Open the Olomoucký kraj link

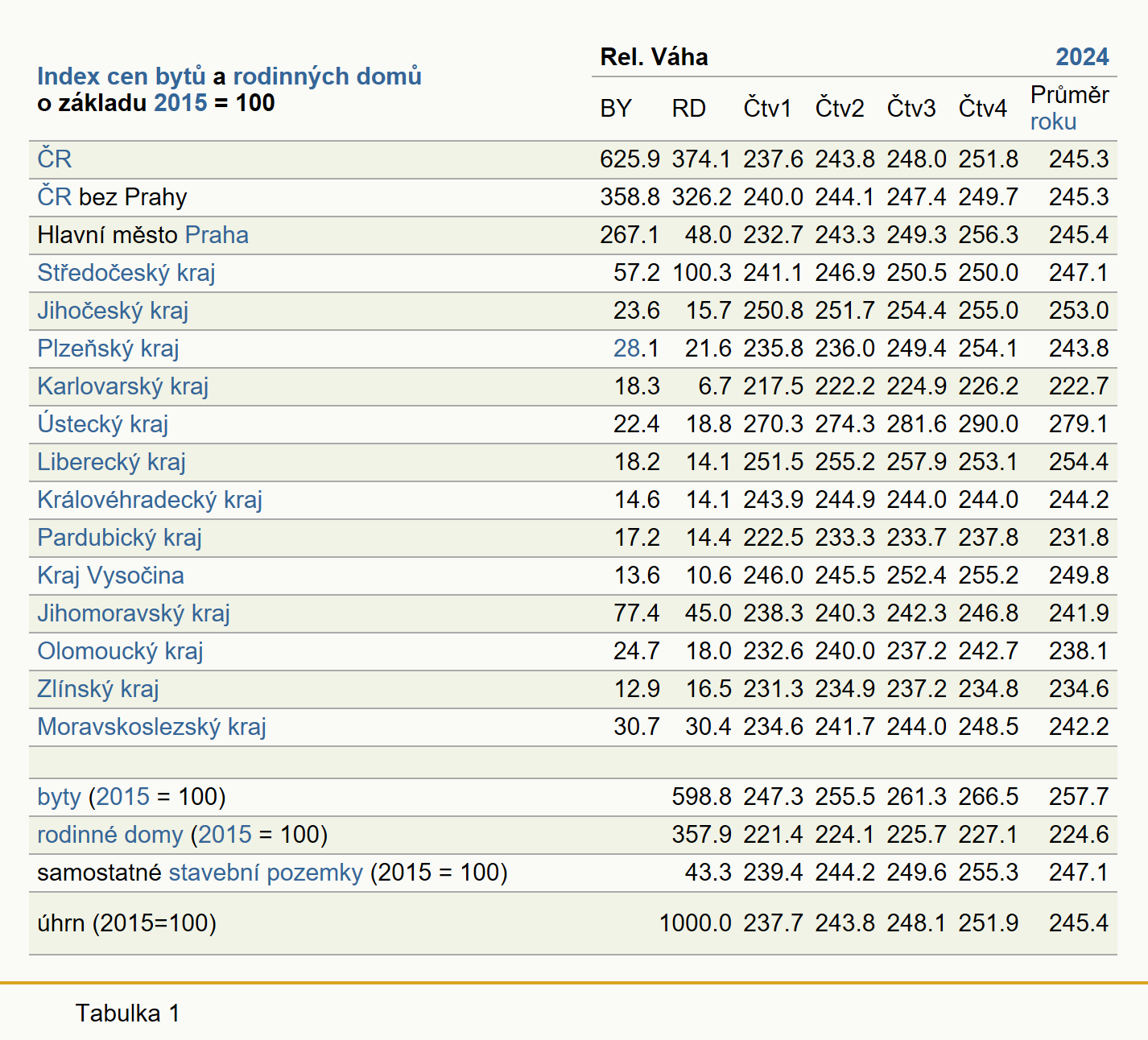pyautogui.click(x=120, y=651)
